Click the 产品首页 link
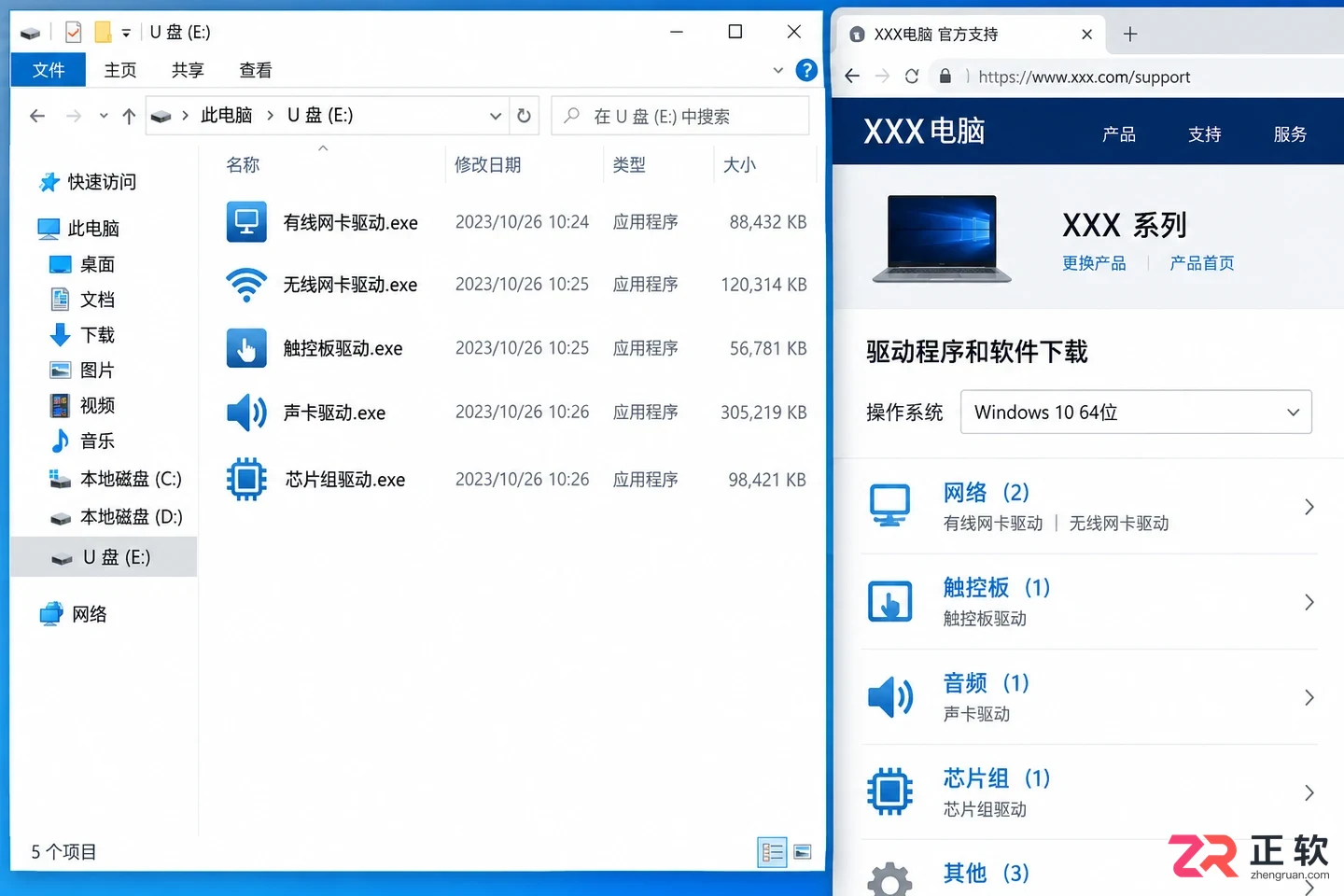 (1202, 263)
